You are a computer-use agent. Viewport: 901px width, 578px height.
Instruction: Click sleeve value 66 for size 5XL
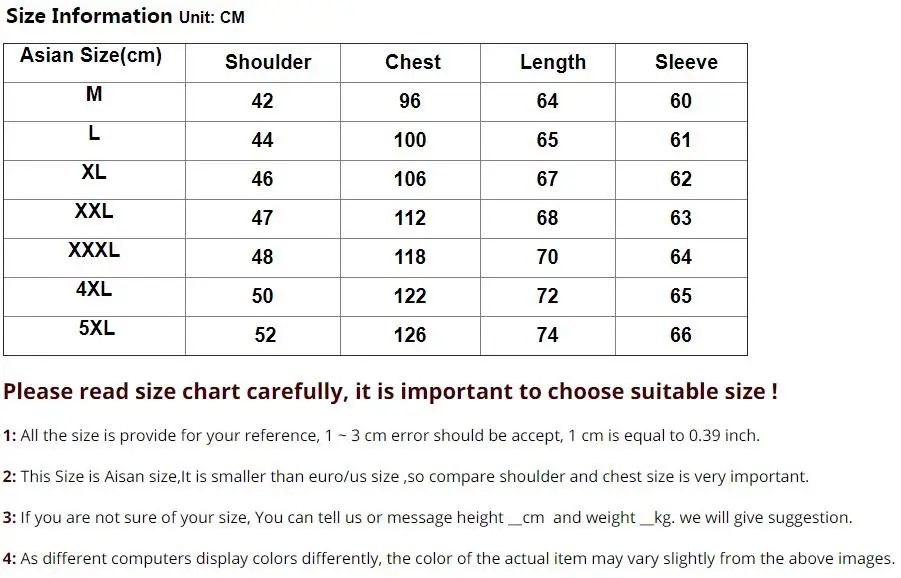point(681,335)
